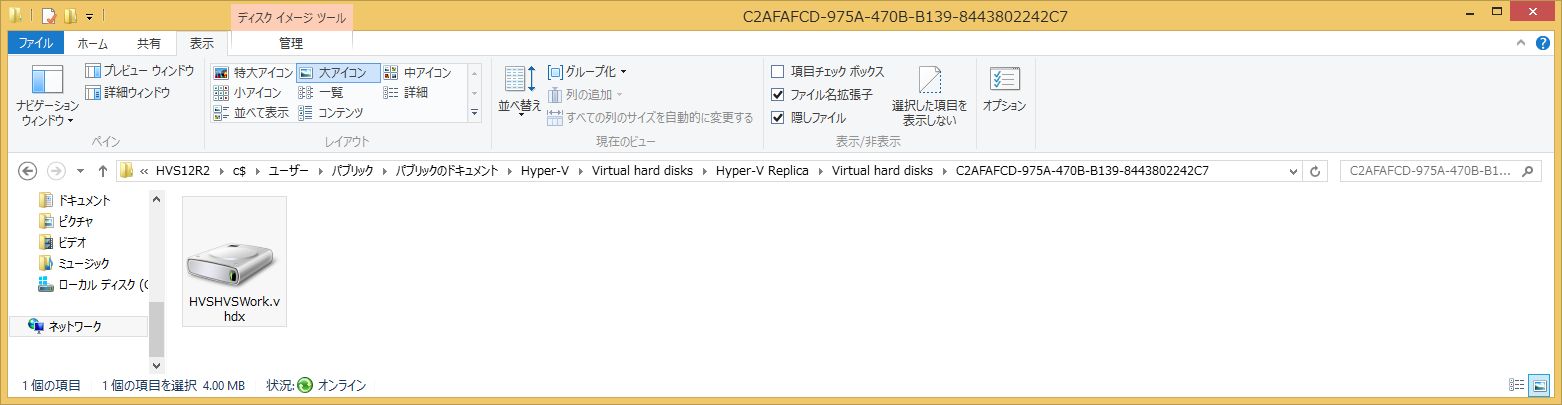Image resolution: width=1562 pixels, height=405 pixels.
Task: Switch to large thumbnails via status bar icon
Action: point(1540,385)
